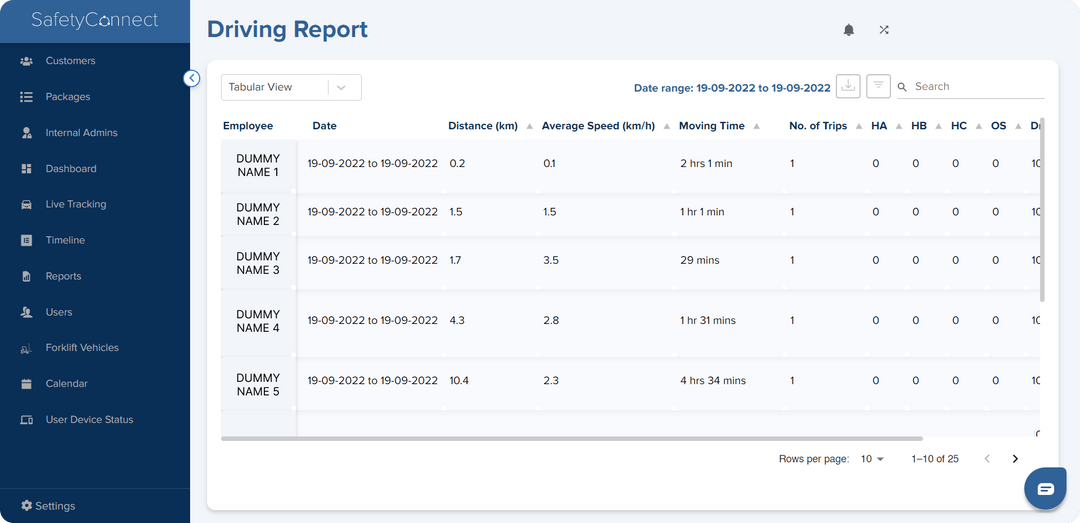Click the '2 hrs 1 min' cell
The image size is (1080, 523).
[706, 164]
